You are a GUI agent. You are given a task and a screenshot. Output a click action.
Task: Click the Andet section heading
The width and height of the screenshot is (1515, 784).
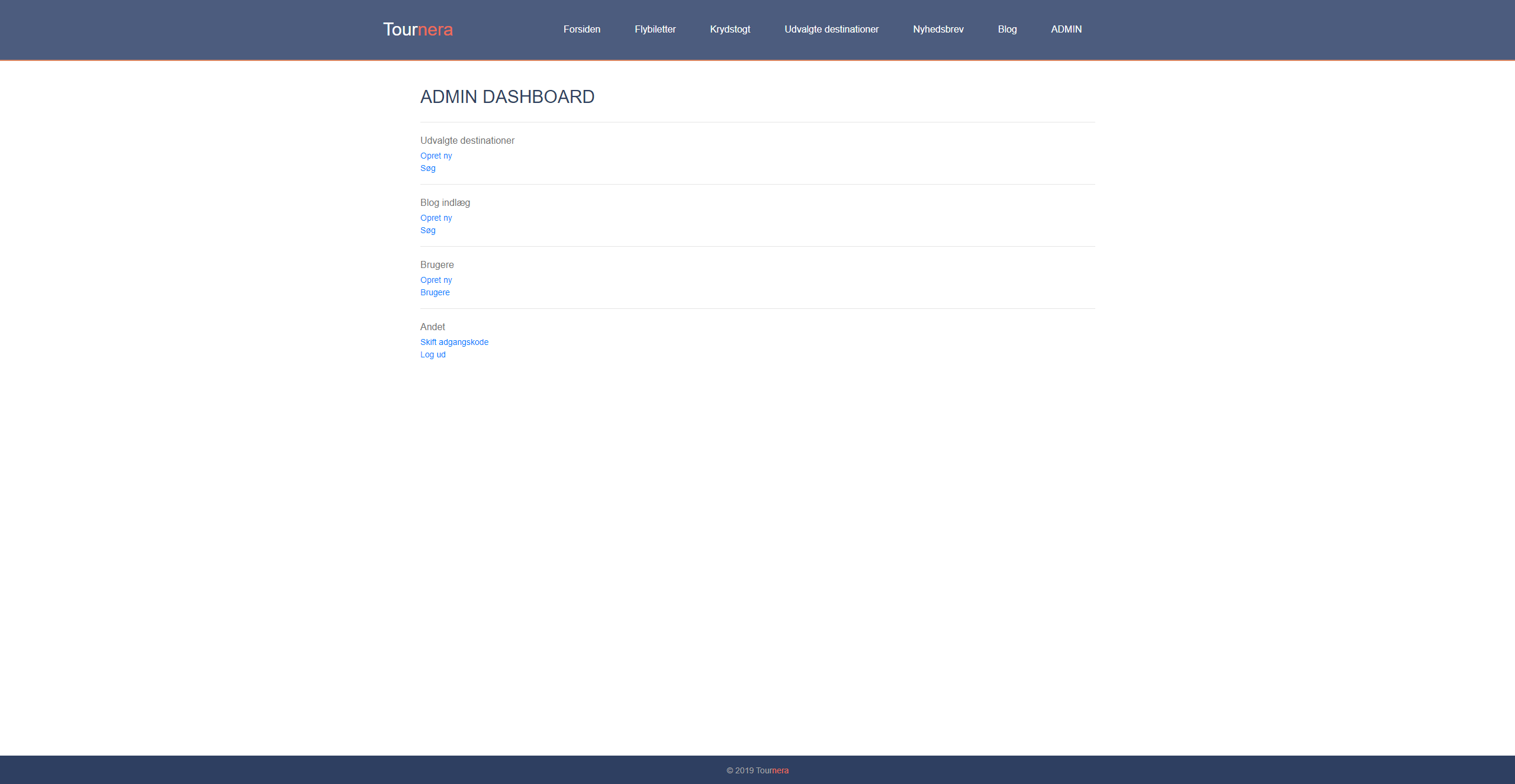click(432, 327)
